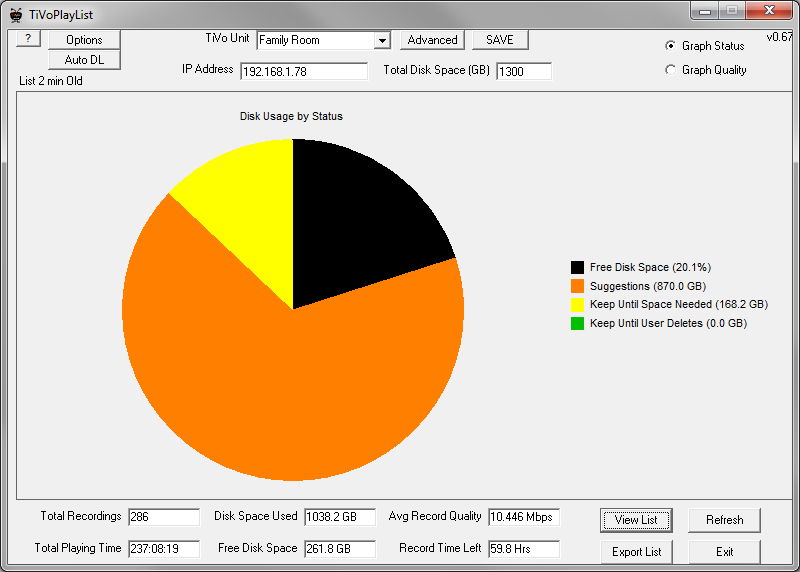Image resolution: width=800 pixels, height=572 pixels.
Task: Select the Graph Status radio button
Action: click(670, 46)
